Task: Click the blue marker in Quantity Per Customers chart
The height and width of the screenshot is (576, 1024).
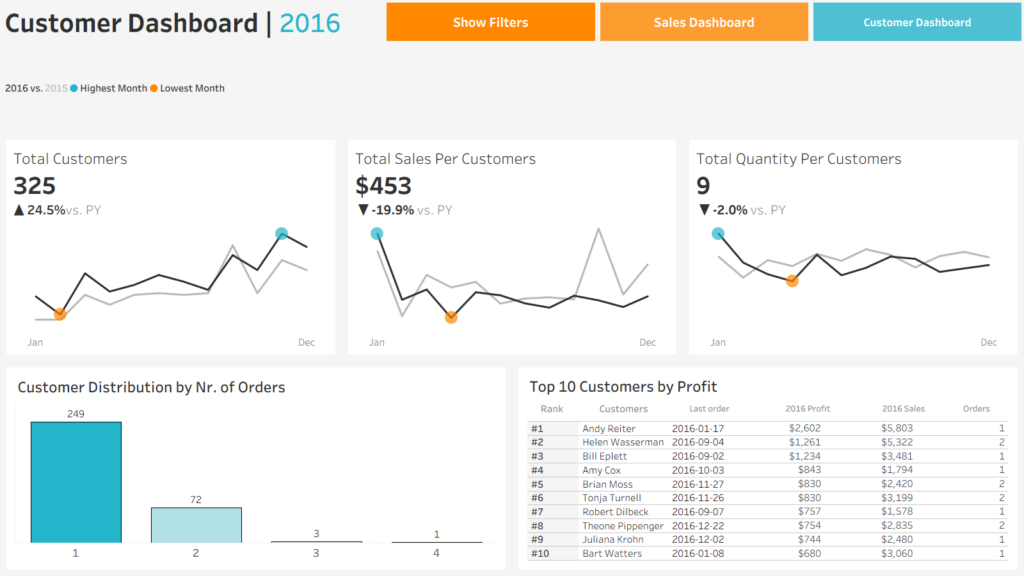Action: pos(718,233)
